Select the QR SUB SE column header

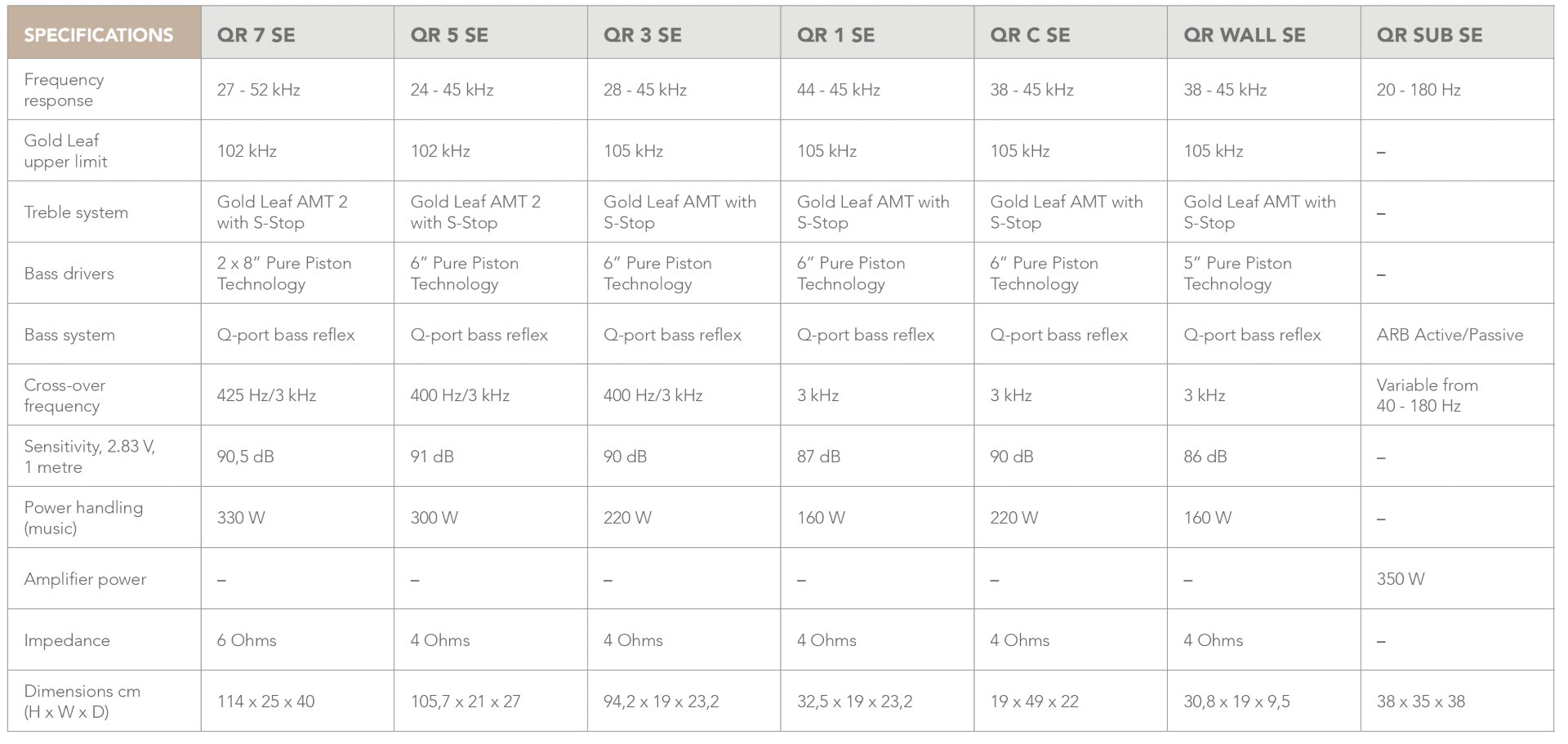pyautogui.click(x=1429, y=35)
